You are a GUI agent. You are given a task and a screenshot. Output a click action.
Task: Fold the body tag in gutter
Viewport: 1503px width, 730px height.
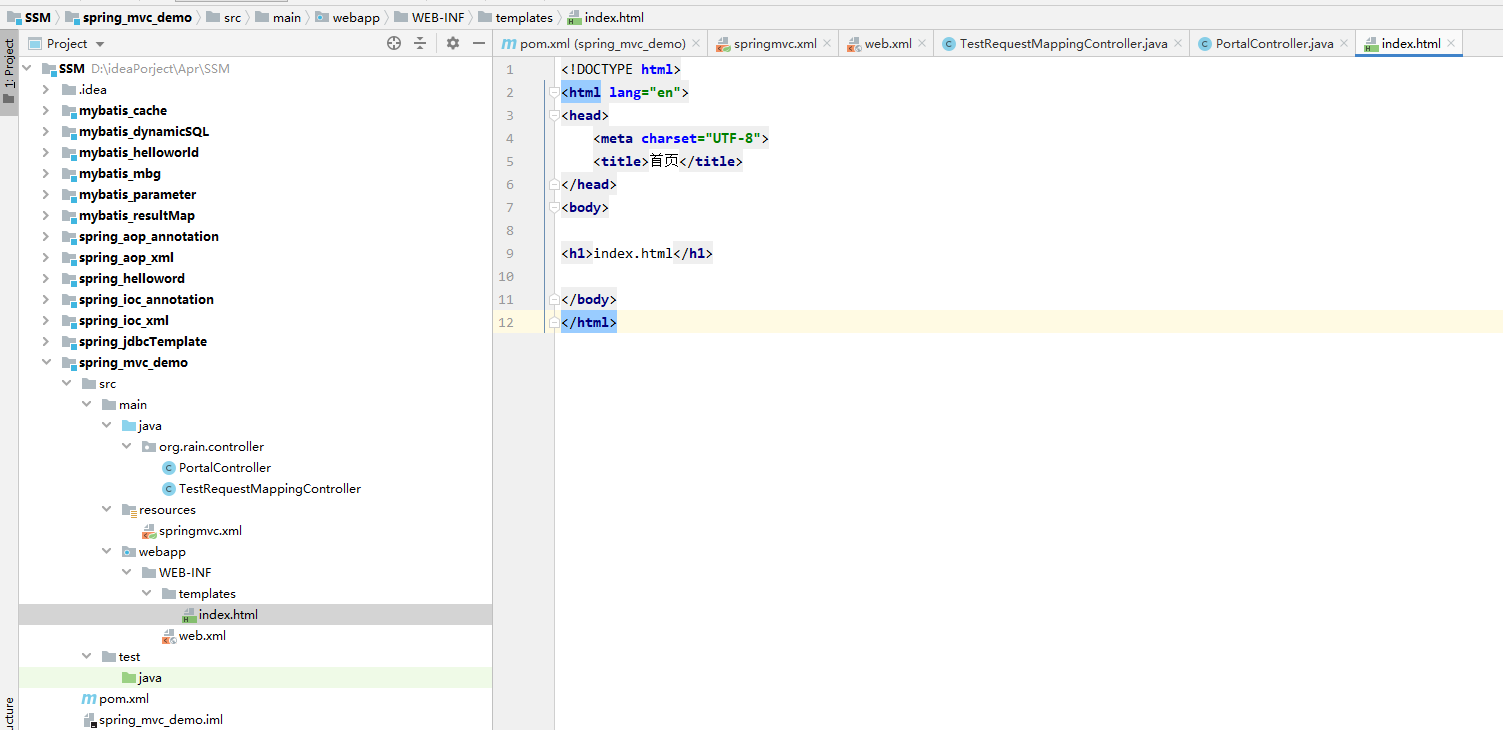[553, 208]
